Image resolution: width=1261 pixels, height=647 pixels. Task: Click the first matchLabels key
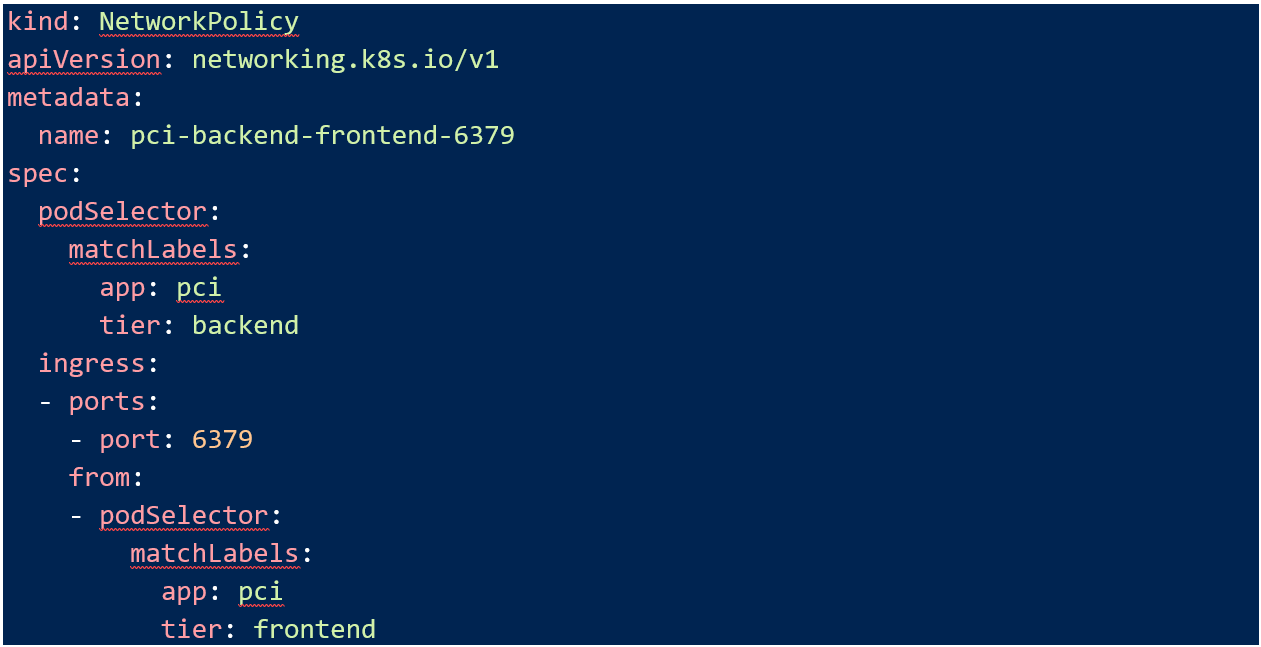pyautogui.click(x=153, y=250)
